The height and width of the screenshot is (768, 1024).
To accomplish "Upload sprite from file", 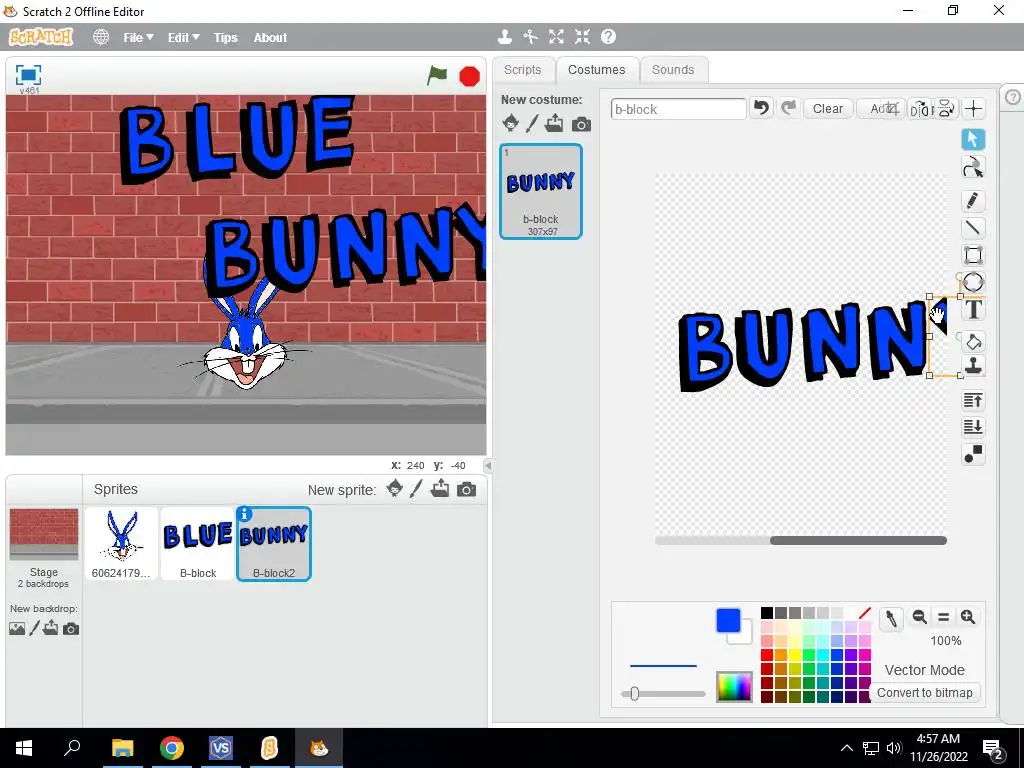I will [440, 488].
